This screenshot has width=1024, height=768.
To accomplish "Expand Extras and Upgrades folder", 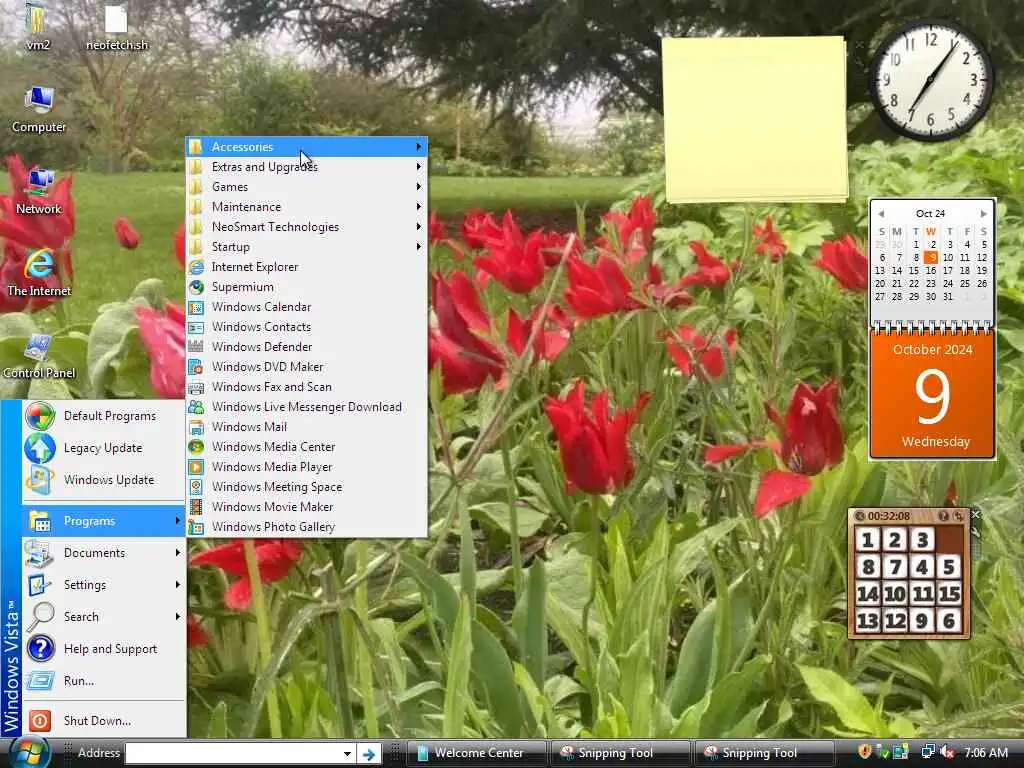I will 307,167.
